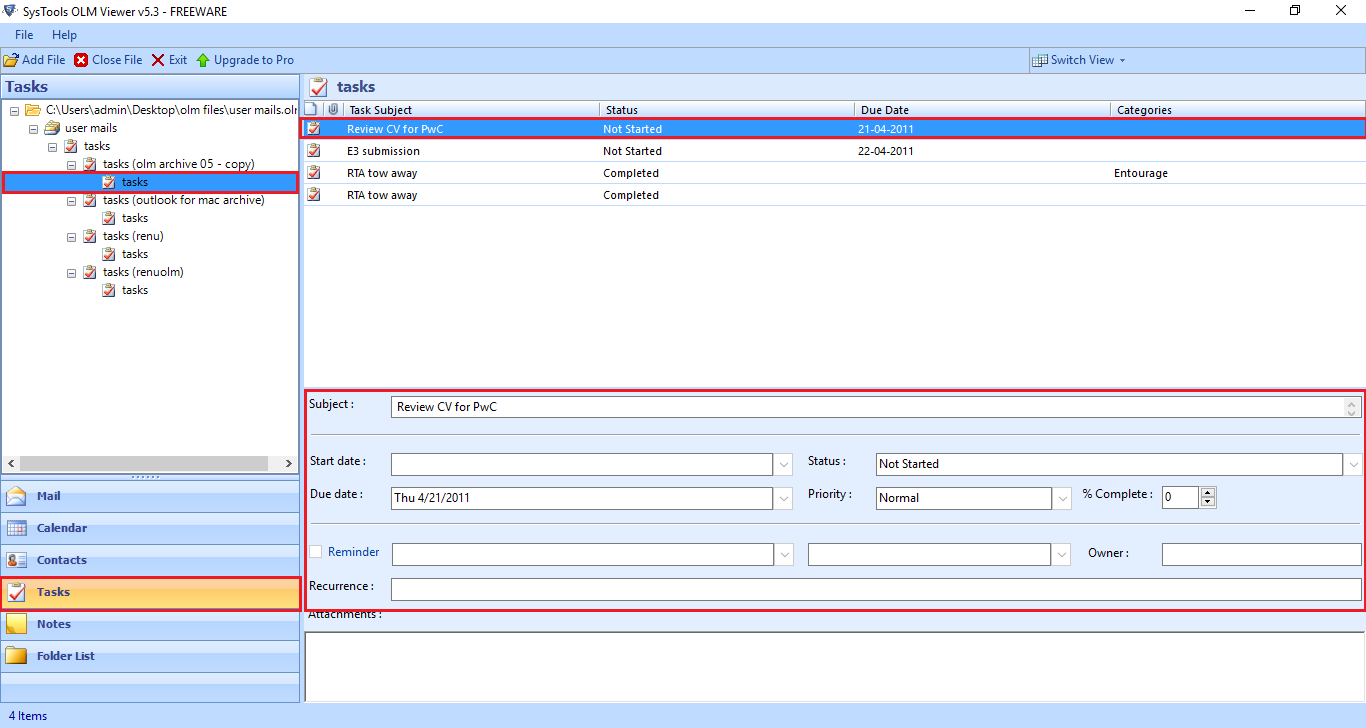Open the Help menu

(x=64, y=35)
